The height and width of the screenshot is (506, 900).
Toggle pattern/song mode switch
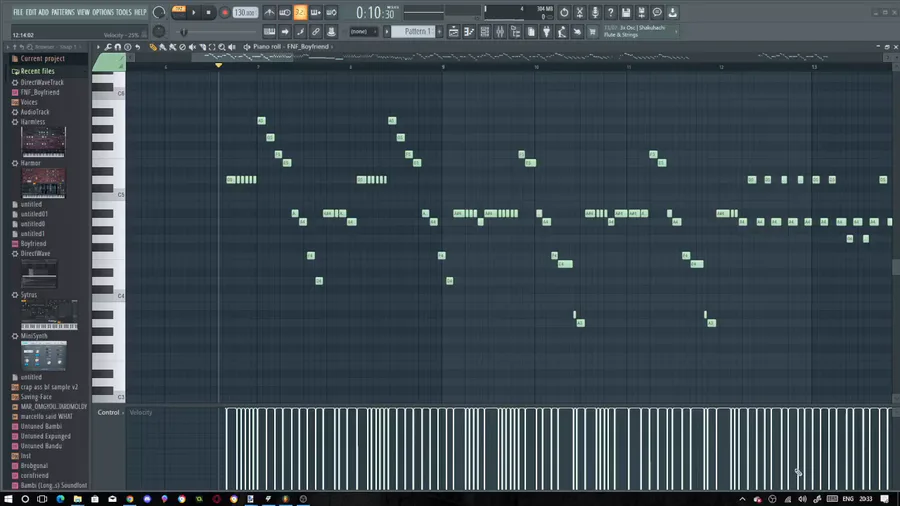point(179,12)
